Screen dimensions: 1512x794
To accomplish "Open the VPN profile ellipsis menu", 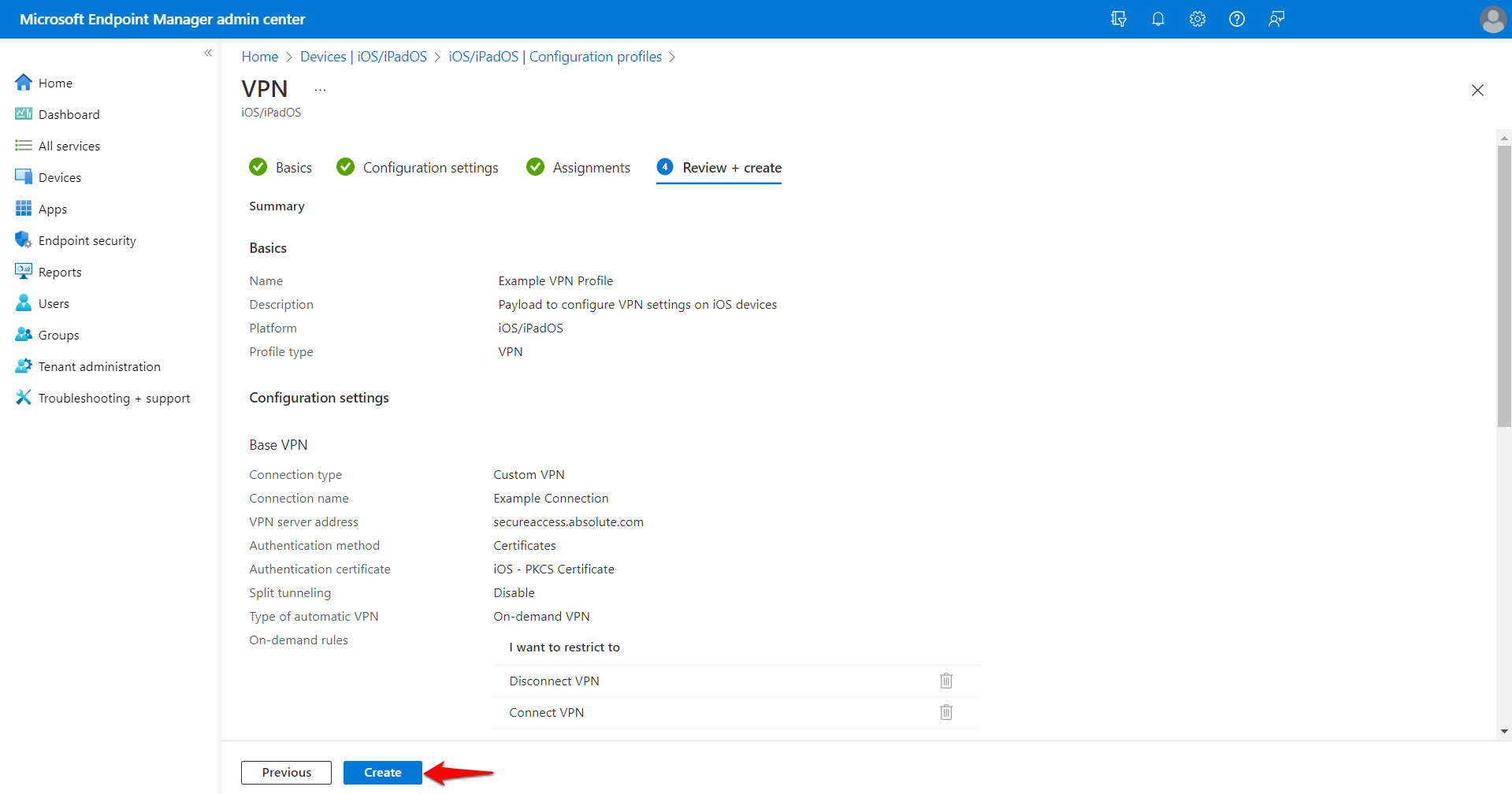I will pos(320,89).
